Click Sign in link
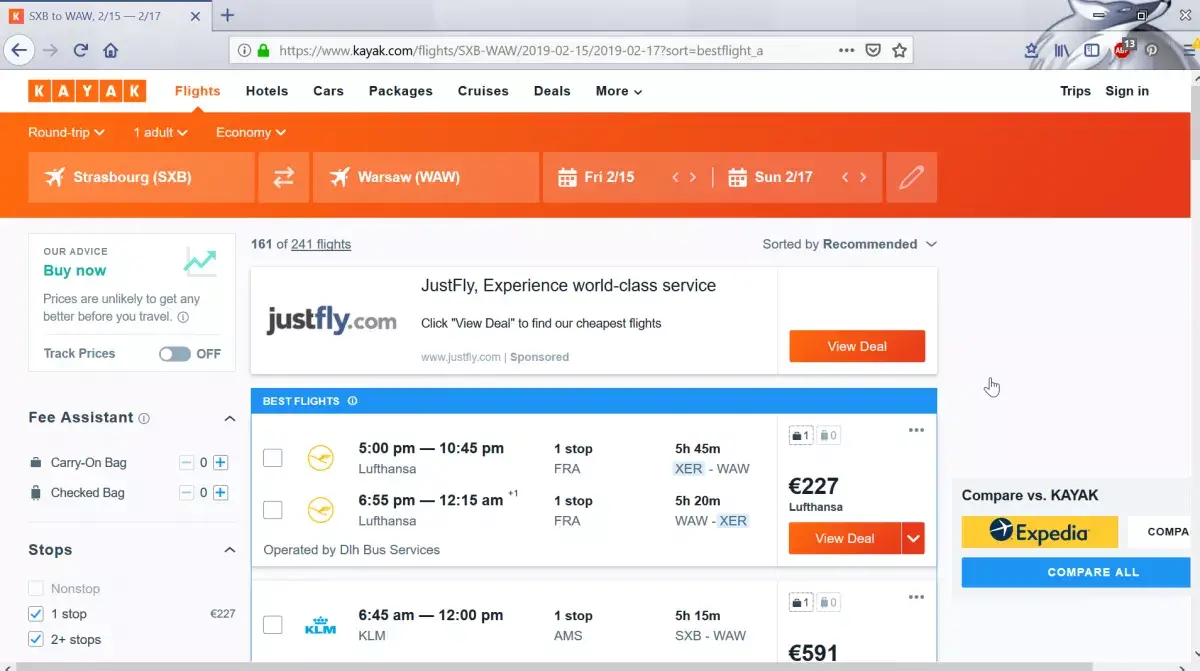The image size is (1200, 671). (x=1127, y=91)
